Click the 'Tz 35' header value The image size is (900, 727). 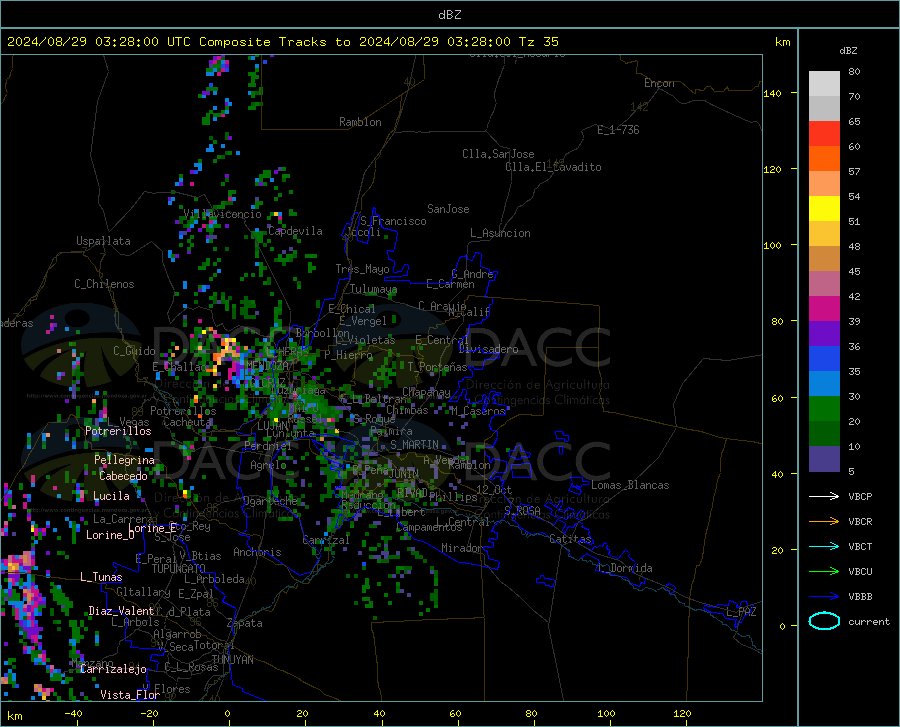pos(538,42)
